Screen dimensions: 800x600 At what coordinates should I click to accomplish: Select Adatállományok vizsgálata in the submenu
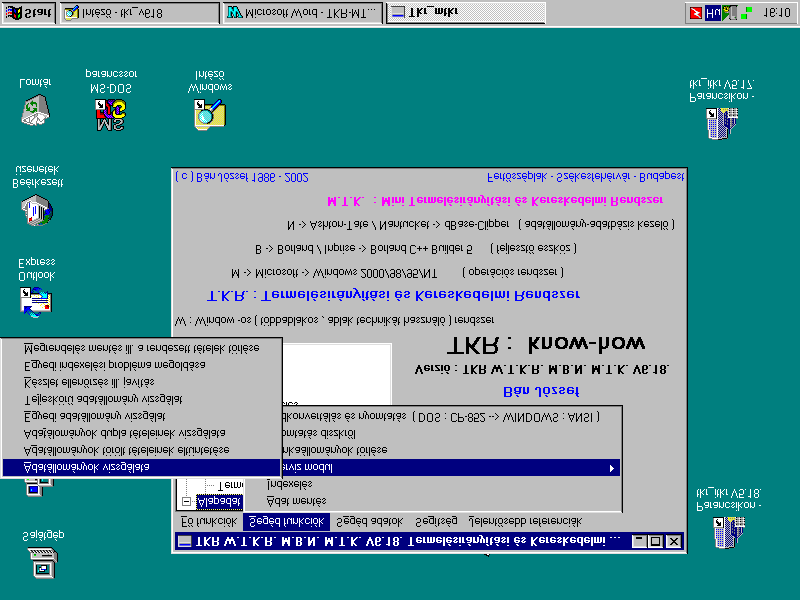[141, 467]
